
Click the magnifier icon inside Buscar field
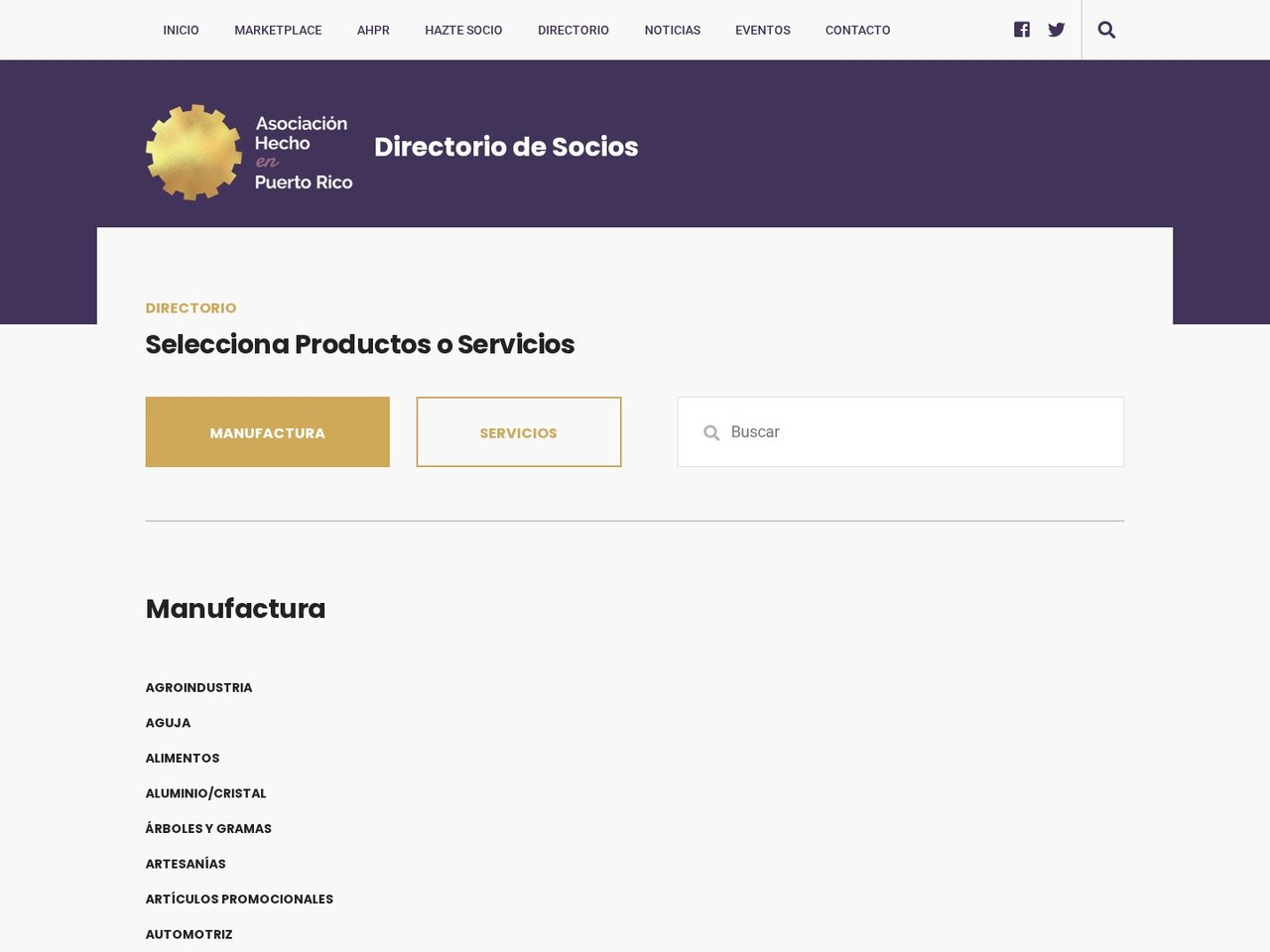pyautogui.click(x=711, y=432)
